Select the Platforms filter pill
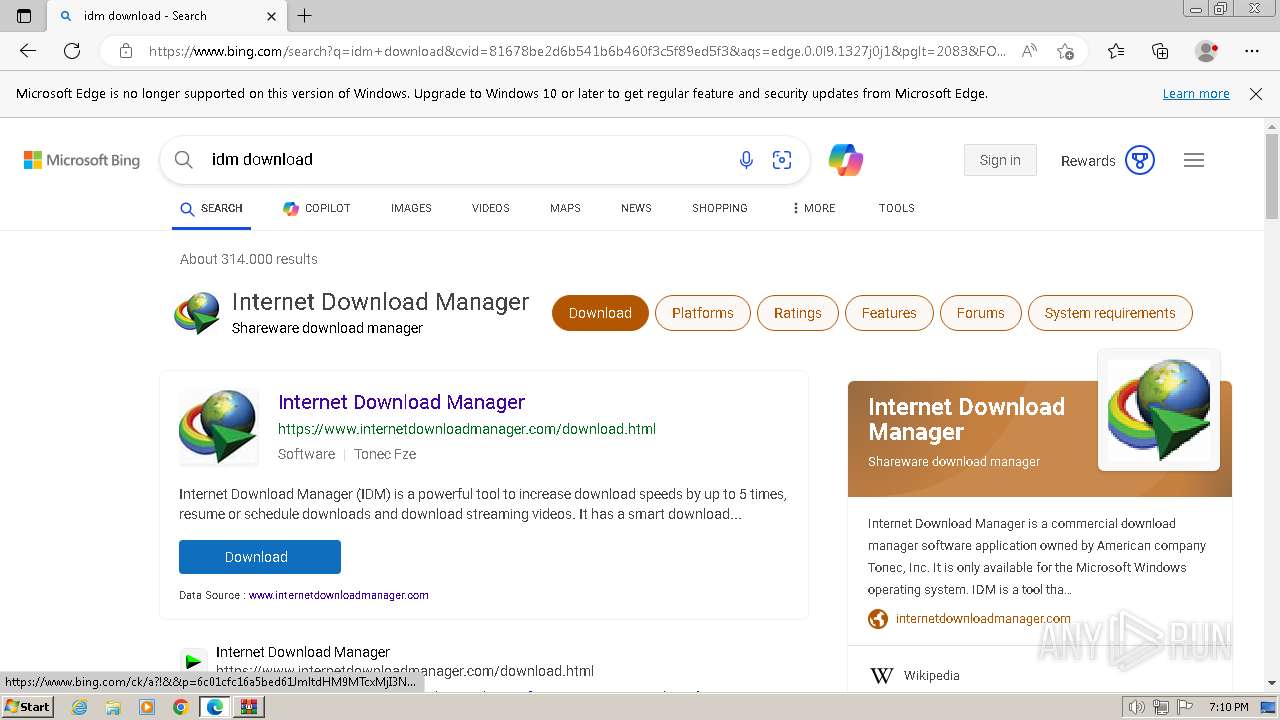The height and width of the screenshot is (720, 1280). [703, 313]
